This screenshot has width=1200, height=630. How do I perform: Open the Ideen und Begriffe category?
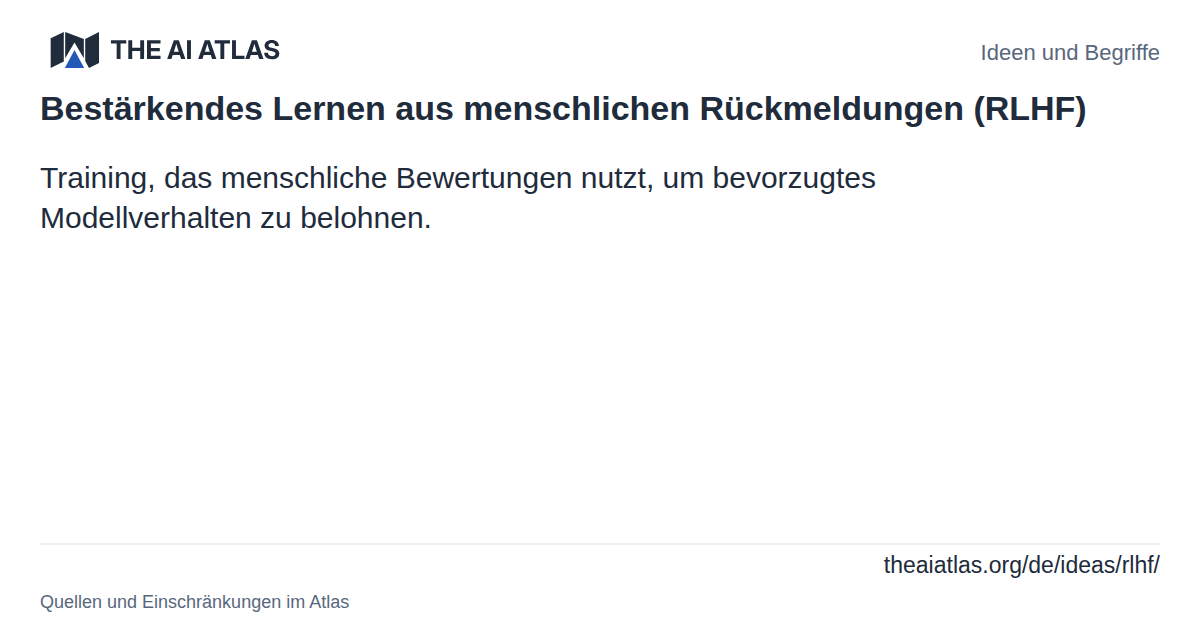click(1070, 53)
